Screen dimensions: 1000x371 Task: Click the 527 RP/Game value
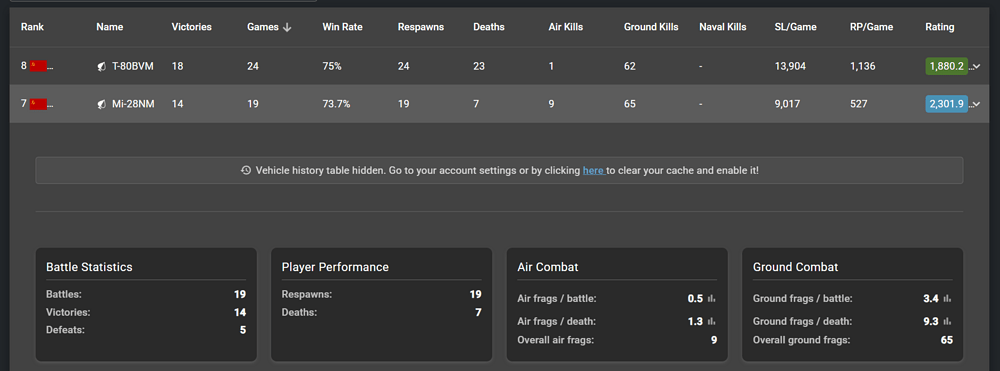[x=858, y=104]
